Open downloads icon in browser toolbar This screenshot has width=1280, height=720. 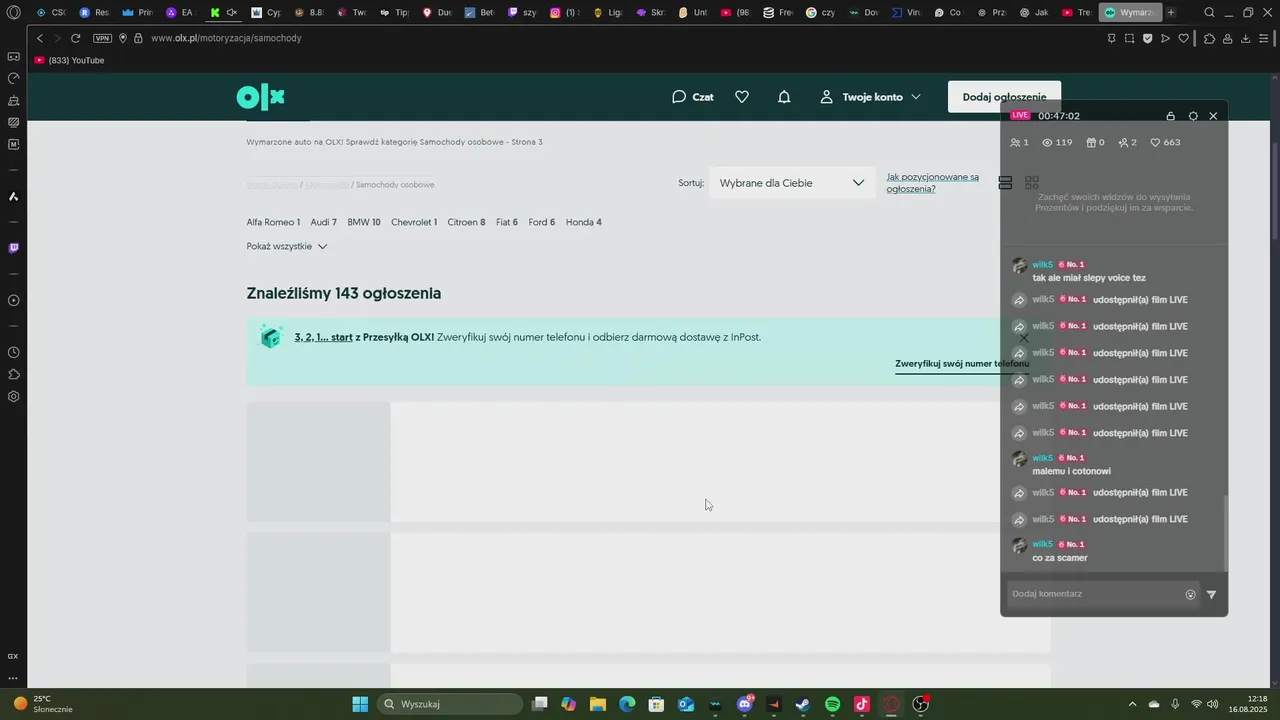tap(1245, 38)
